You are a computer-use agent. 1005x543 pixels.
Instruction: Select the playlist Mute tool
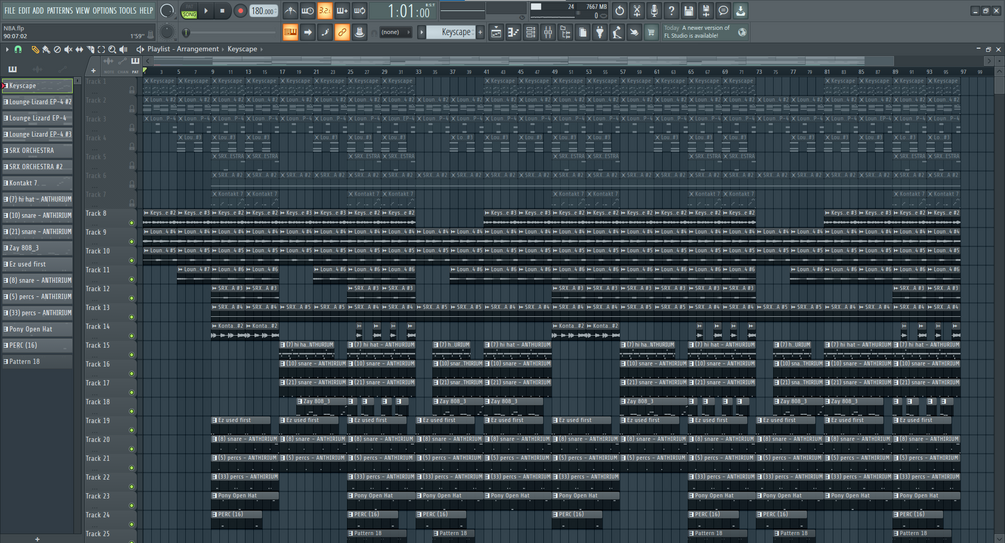click(x=68, y=49)
